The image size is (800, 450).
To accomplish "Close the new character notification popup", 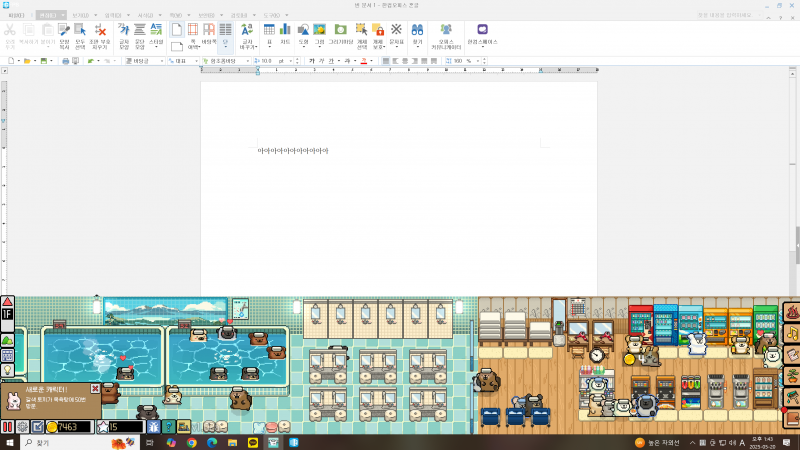I will click(95, 389).
